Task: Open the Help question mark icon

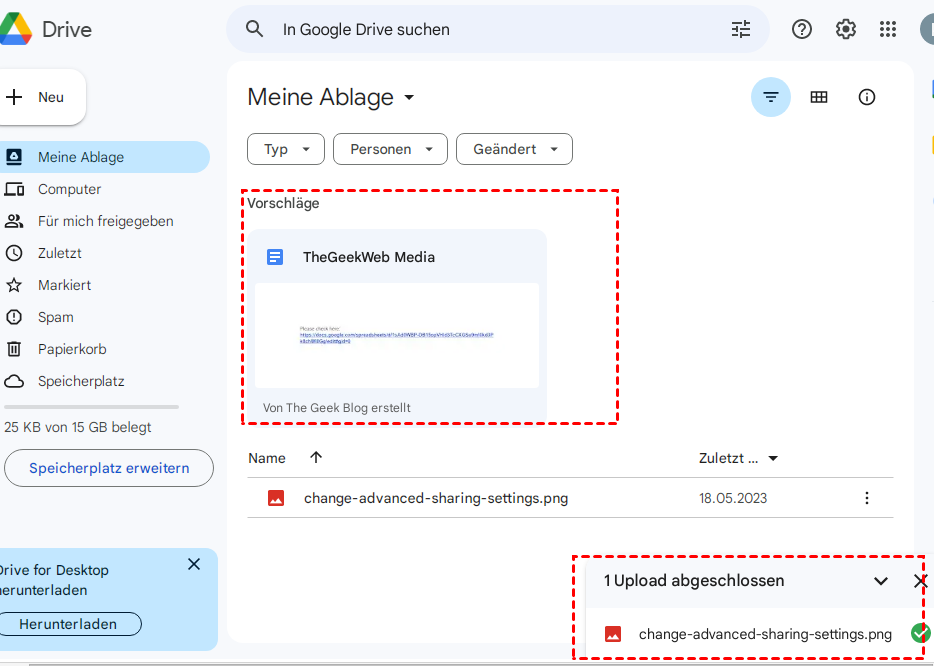Action: pyautogui.click(x=802, y=29)
